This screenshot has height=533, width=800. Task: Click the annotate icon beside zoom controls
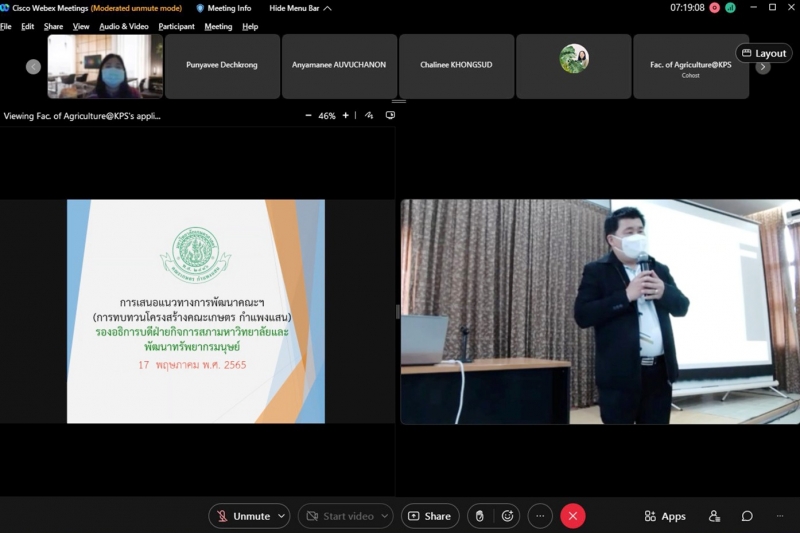point(369,116)
